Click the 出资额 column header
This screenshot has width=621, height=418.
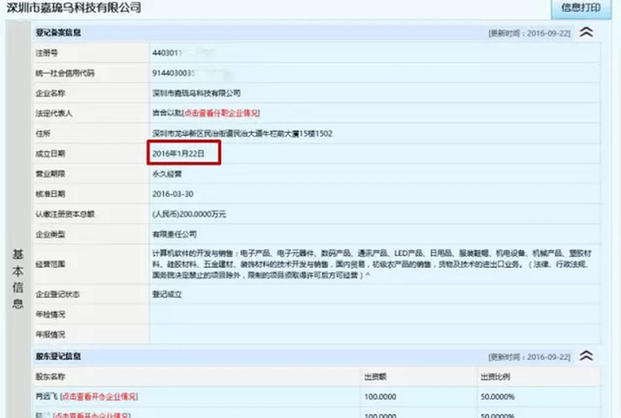click(377, 377)
